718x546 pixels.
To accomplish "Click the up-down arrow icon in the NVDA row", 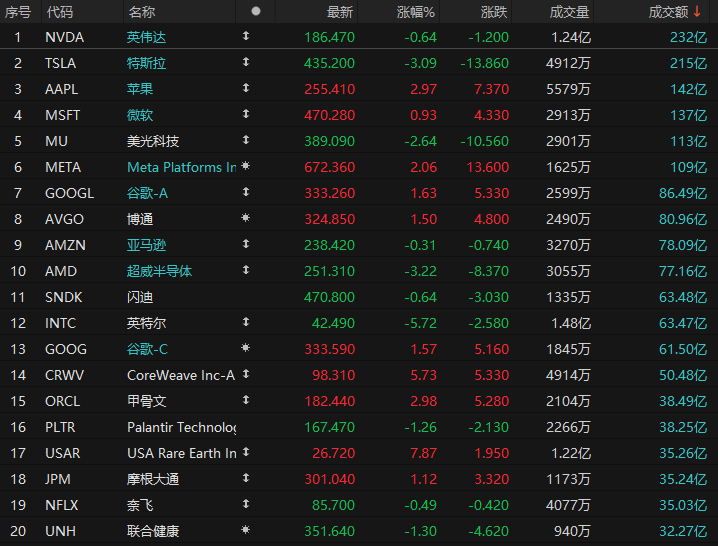I will click(x=246, y=36).
